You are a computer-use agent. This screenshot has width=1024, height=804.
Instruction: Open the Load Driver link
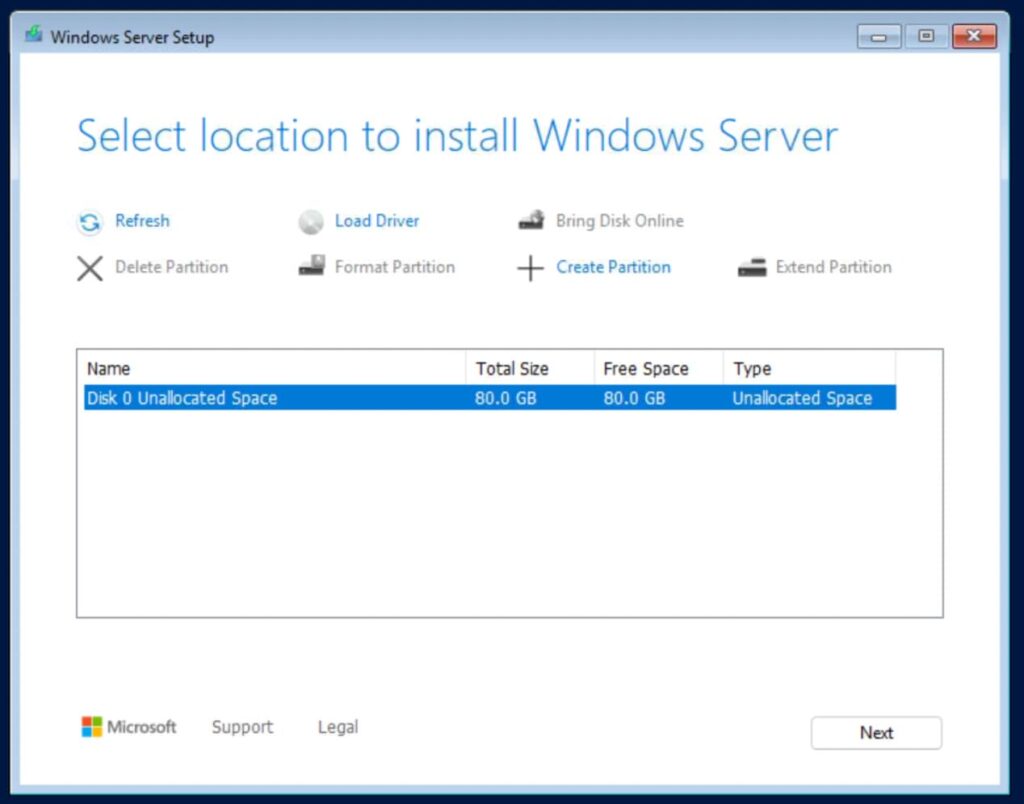coord(377,221)
